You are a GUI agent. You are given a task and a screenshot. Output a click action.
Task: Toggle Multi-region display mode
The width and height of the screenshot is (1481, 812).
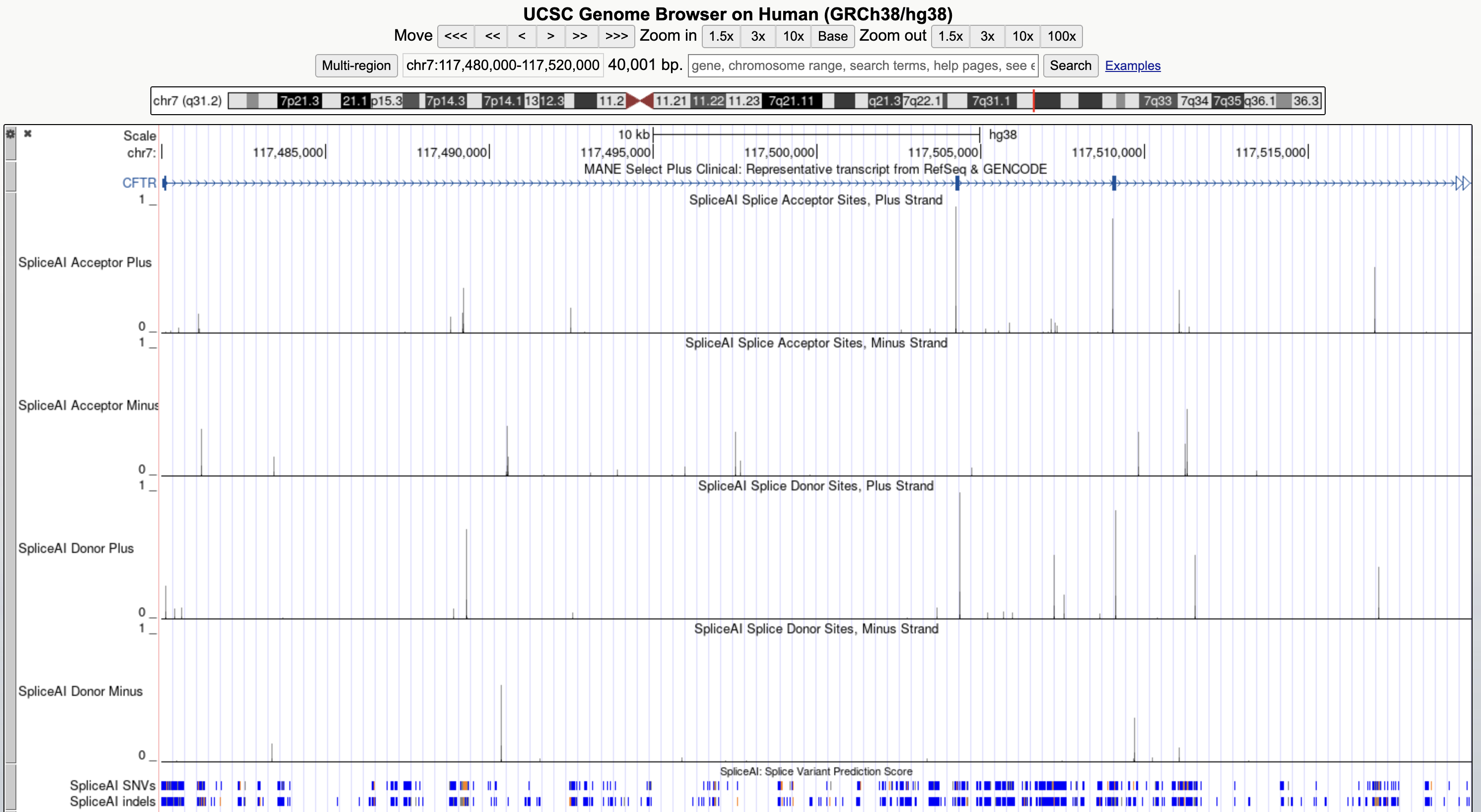tap(356, 65)
